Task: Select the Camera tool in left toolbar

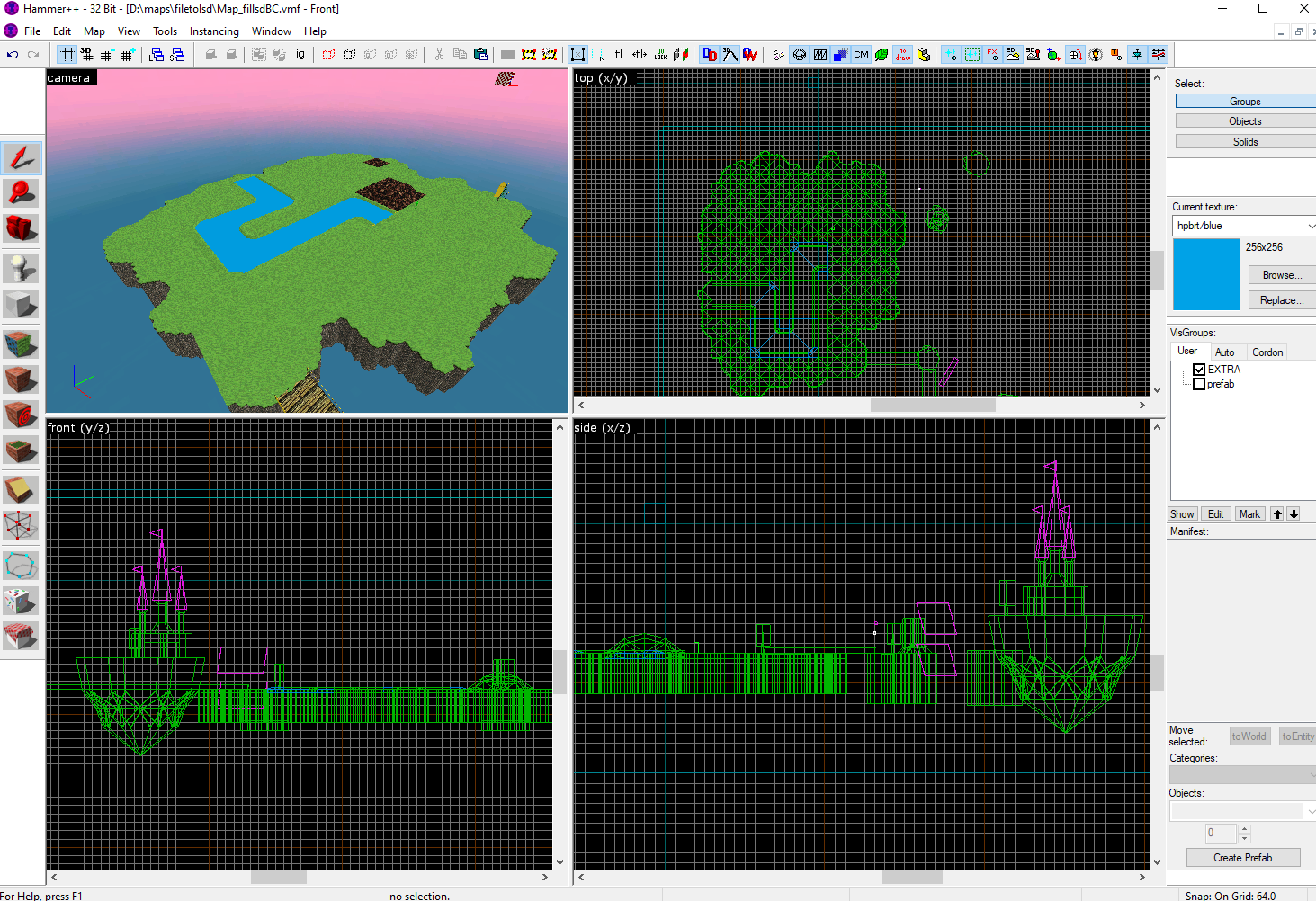Action: point(21,227)
